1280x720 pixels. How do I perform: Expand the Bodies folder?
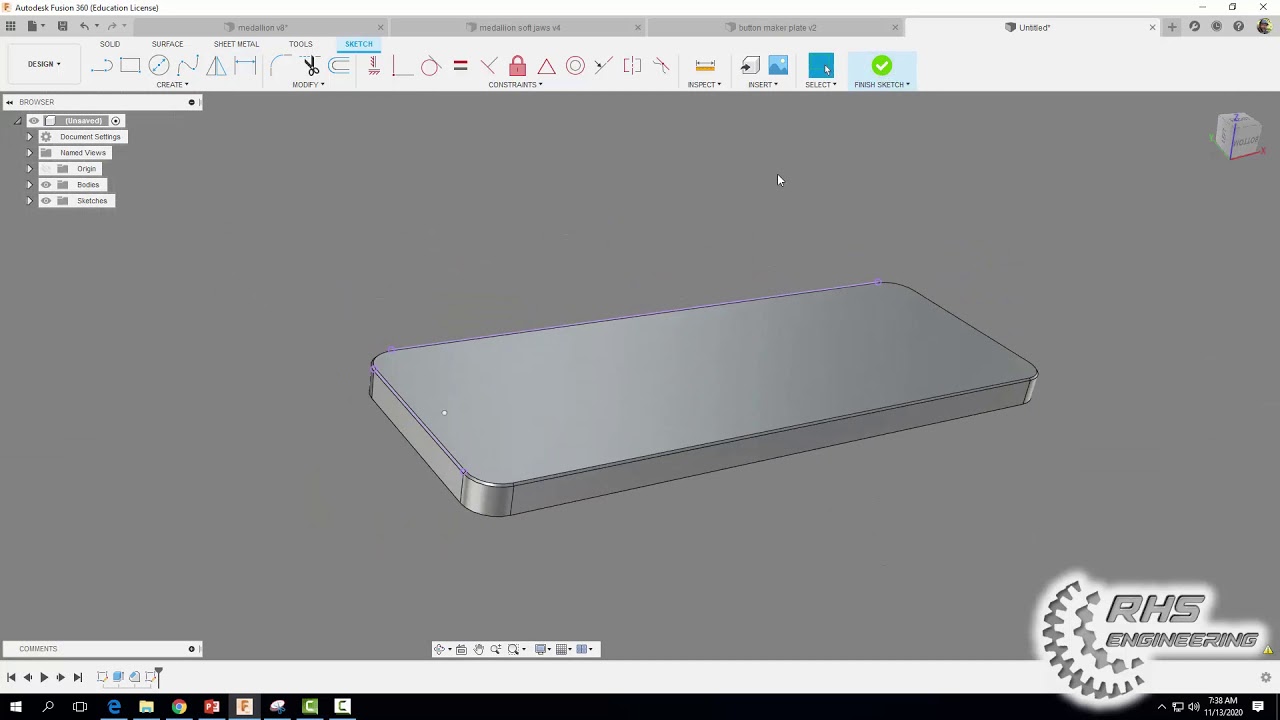tap(29, 185)
